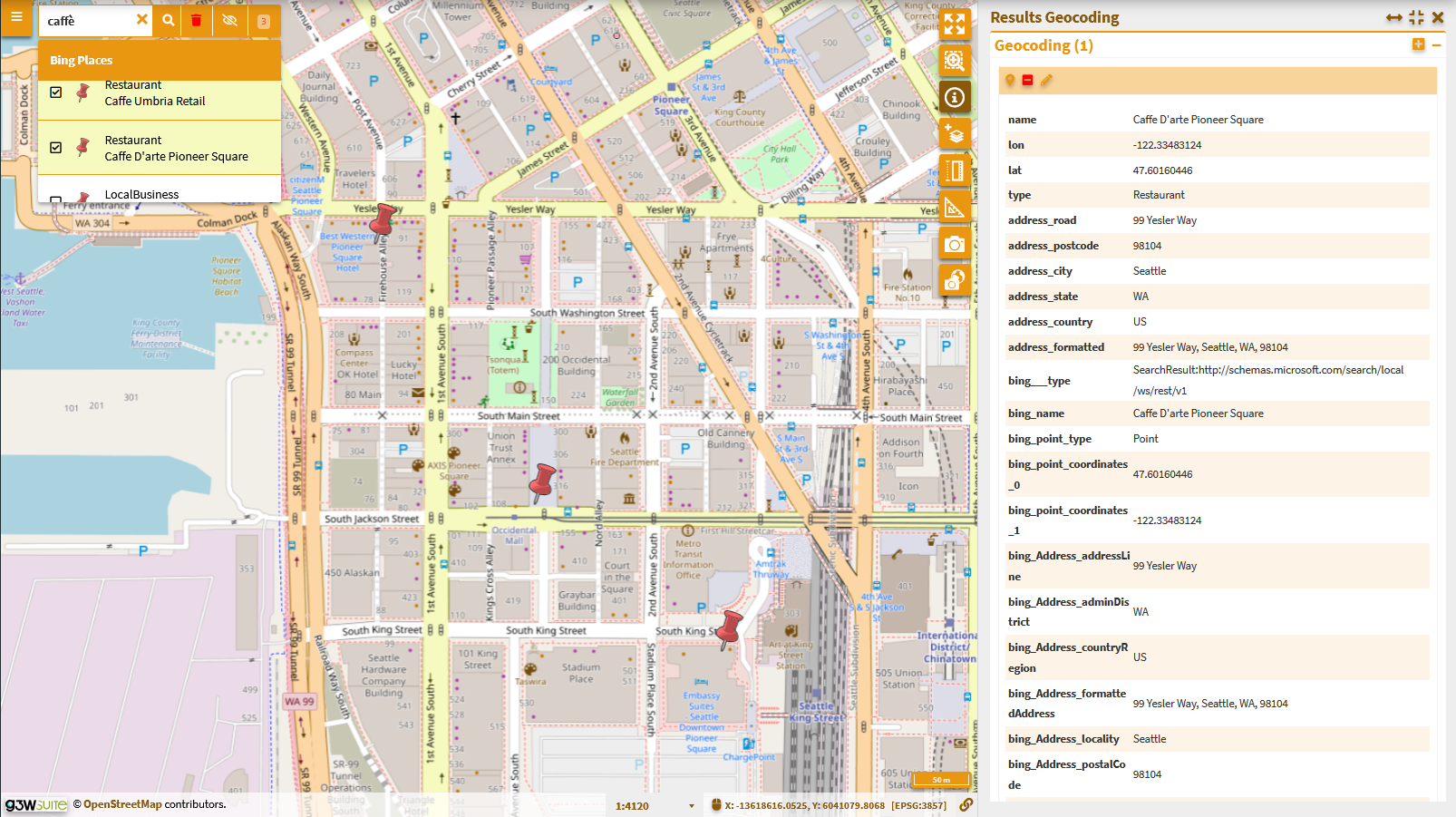This screenshot has height=817, width=1456.
Task: Zoom to the feature with the marker icon
Action: coord(1009,81)
